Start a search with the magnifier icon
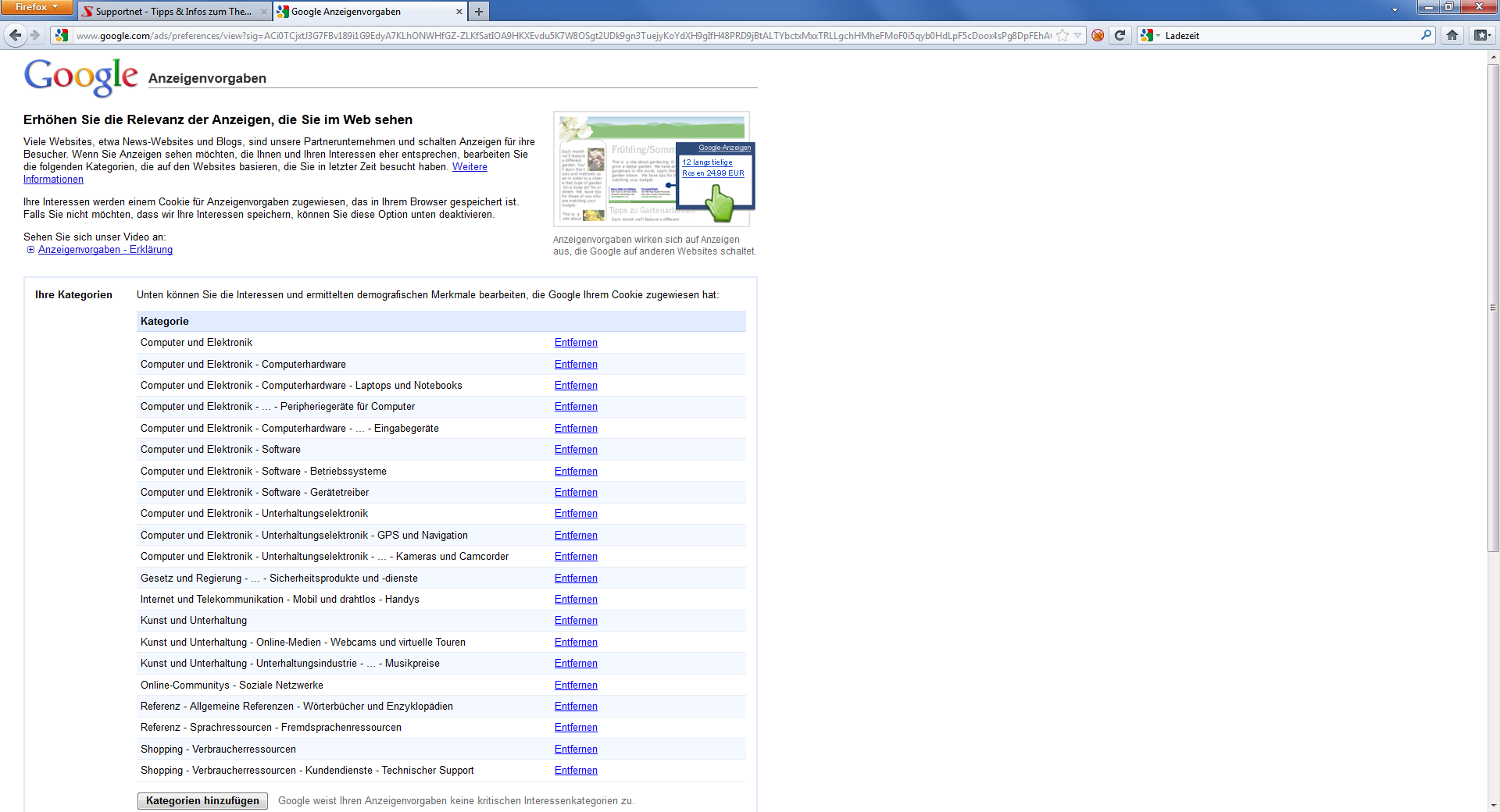The image size is (1500, 812). tap(1427, 35)
